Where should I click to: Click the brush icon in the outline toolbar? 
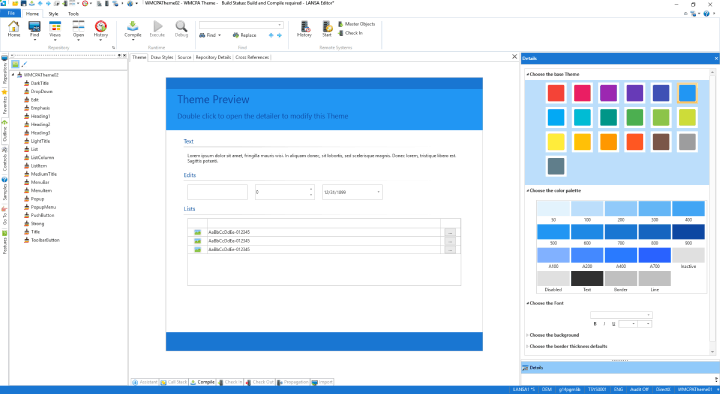point(24,64)
